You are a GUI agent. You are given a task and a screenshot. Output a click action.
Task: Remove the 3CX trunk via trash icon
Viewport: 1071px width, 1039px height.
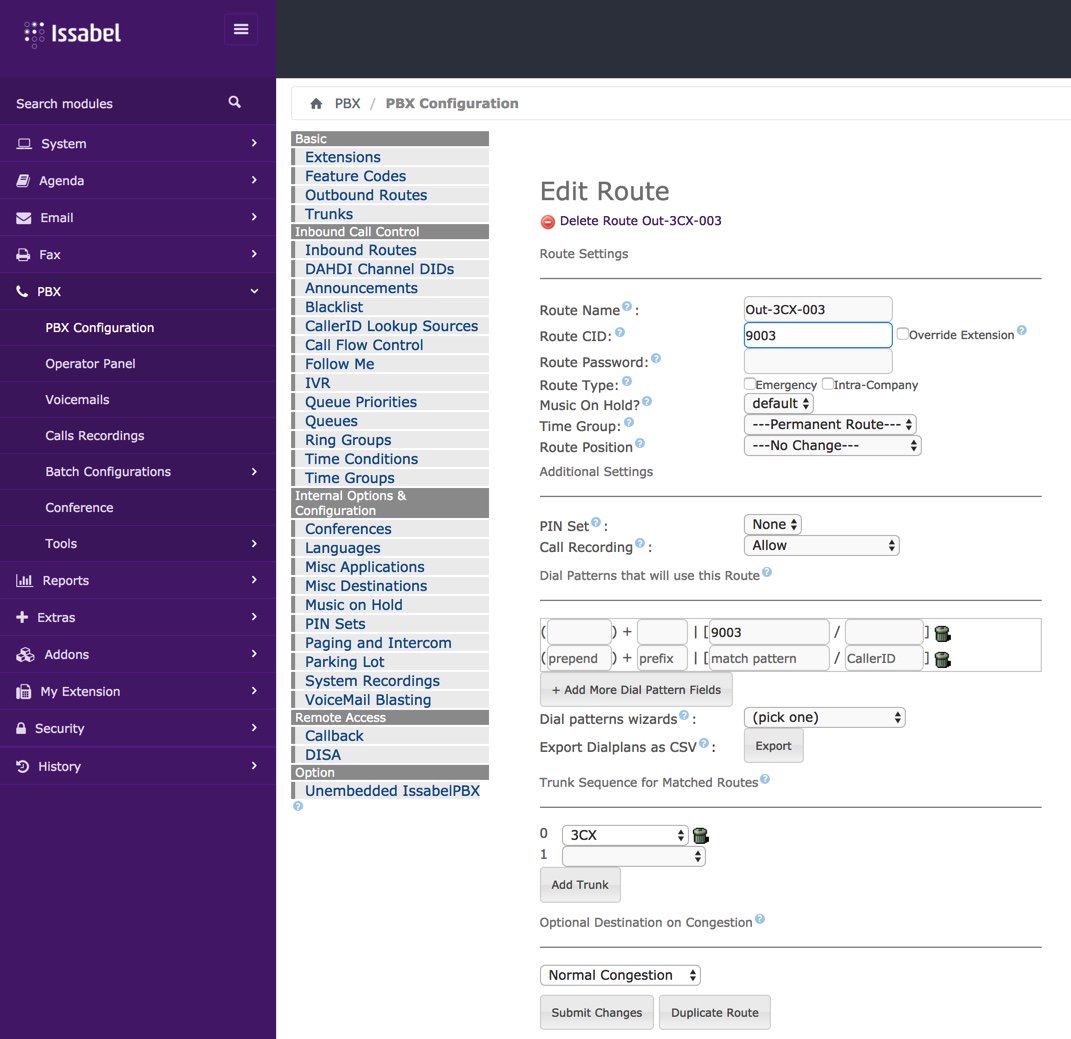pos(701,835)
